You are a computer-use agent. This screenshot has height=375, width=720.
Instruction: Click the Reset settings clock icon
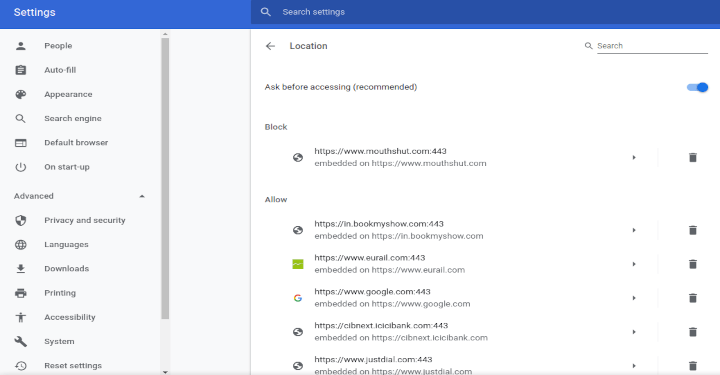21,366
